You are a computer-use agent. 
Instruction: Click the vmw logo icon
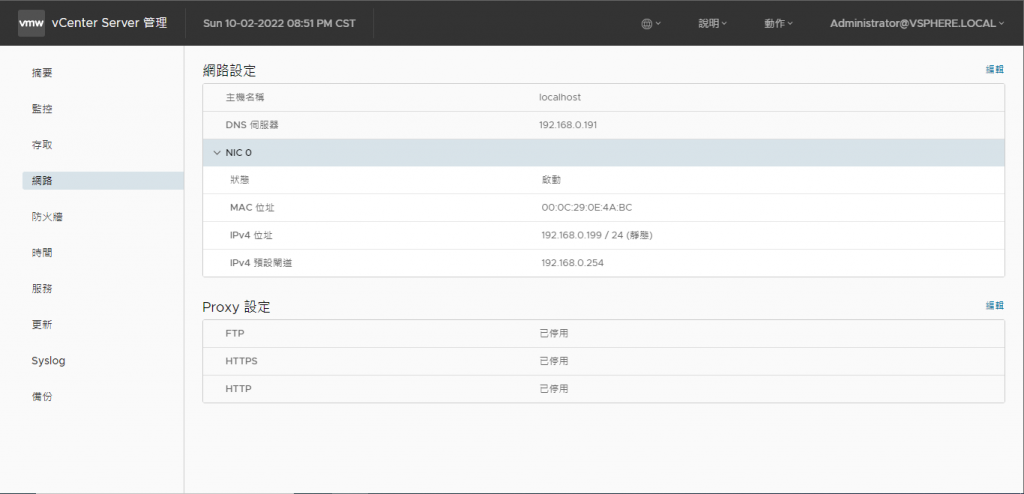pyautogui.click(x=31, y=23)
